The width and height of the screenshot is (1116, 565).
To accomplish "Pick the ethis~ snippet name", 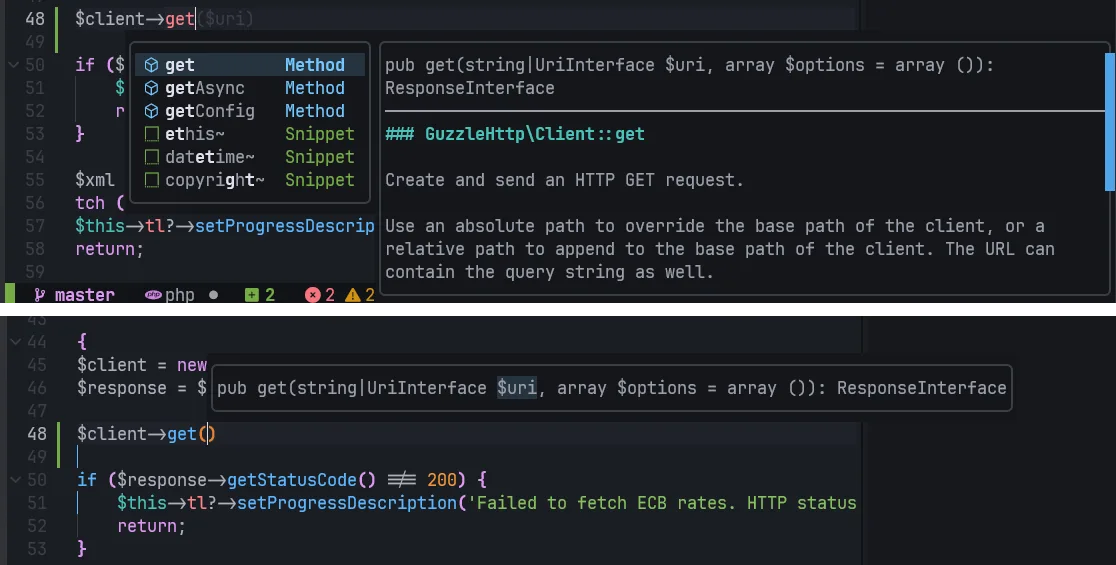I will (x=194, y=134).
